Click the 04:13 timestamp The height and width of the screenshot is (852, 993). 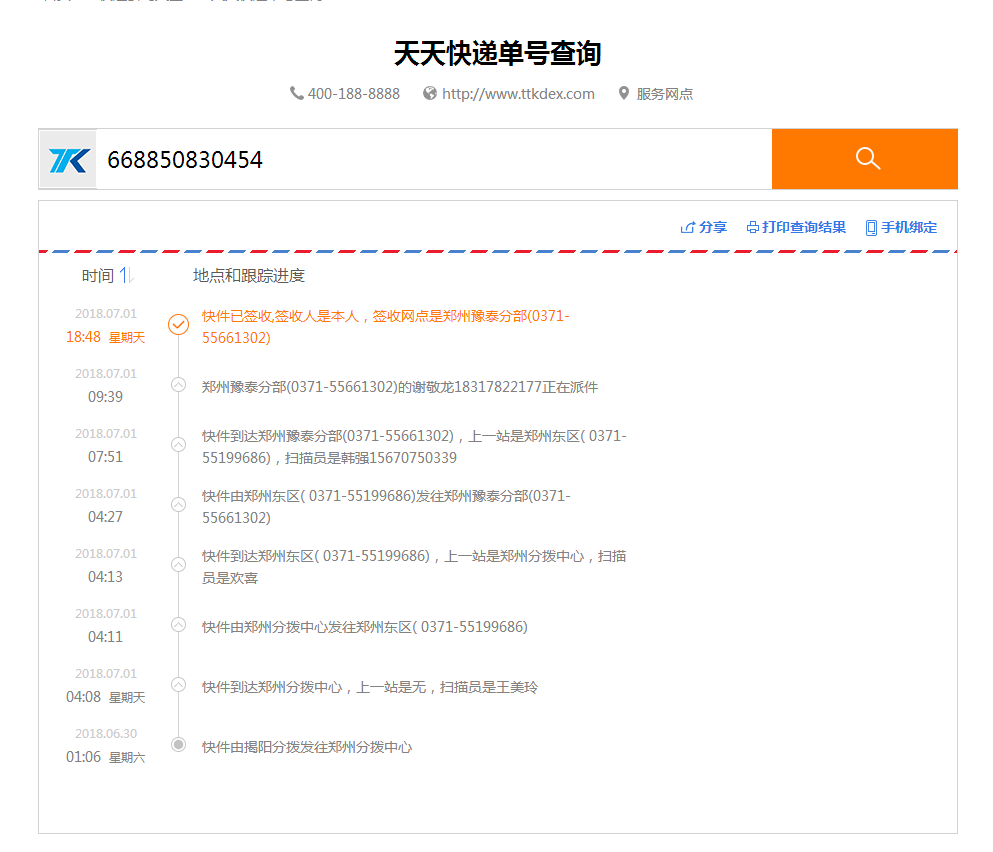tap(105, 577)
